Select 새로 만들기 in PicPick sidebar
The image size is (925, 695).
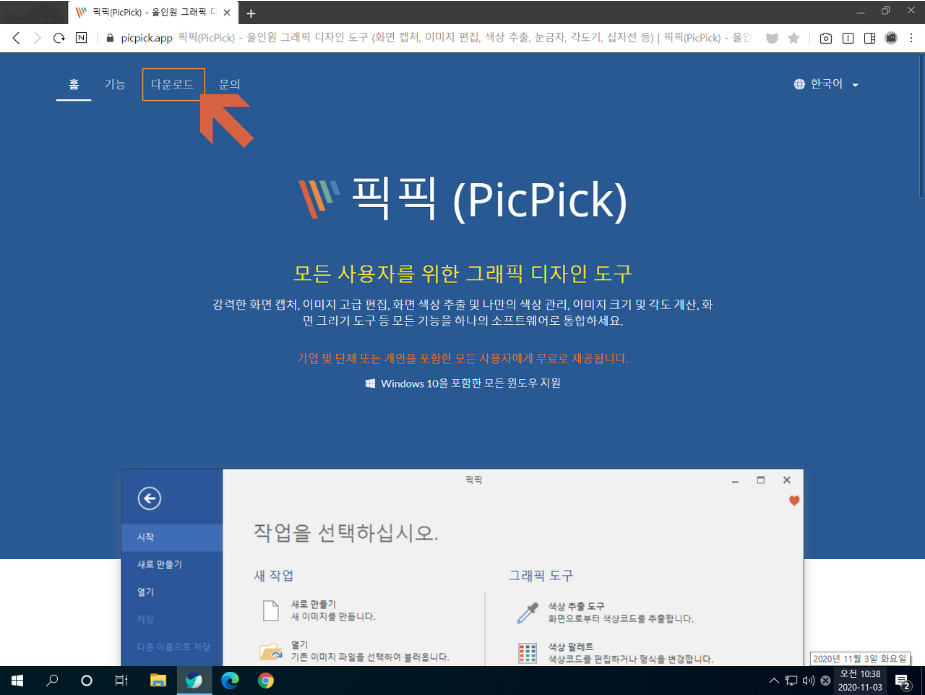pyautogui.click(x=172, y=565)
